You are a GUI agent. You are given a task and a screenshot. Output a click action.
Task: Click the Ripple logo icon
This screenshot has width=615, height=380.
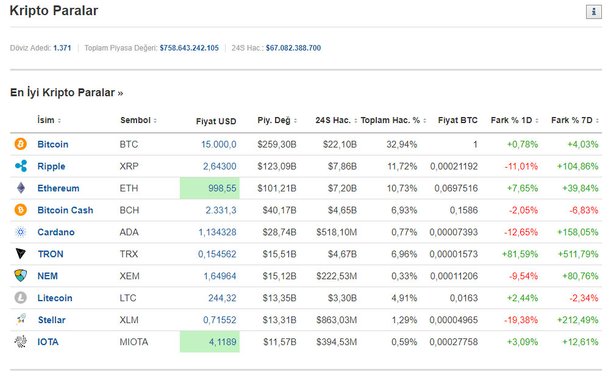tap(21, 166)
